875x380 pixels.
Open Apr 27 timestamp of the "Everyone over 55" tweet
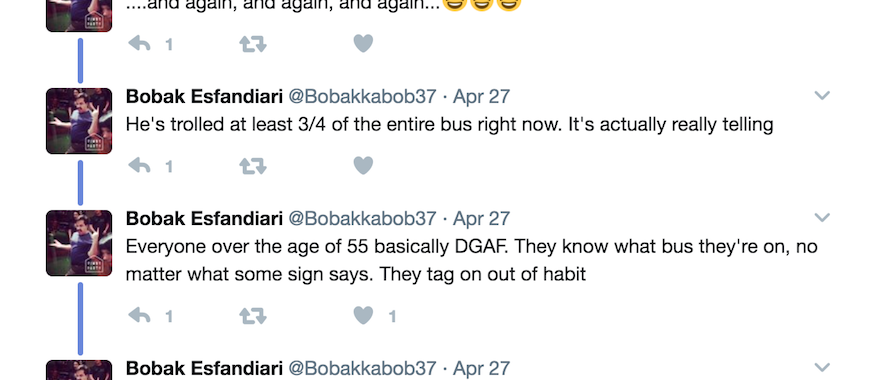(481, 218)
